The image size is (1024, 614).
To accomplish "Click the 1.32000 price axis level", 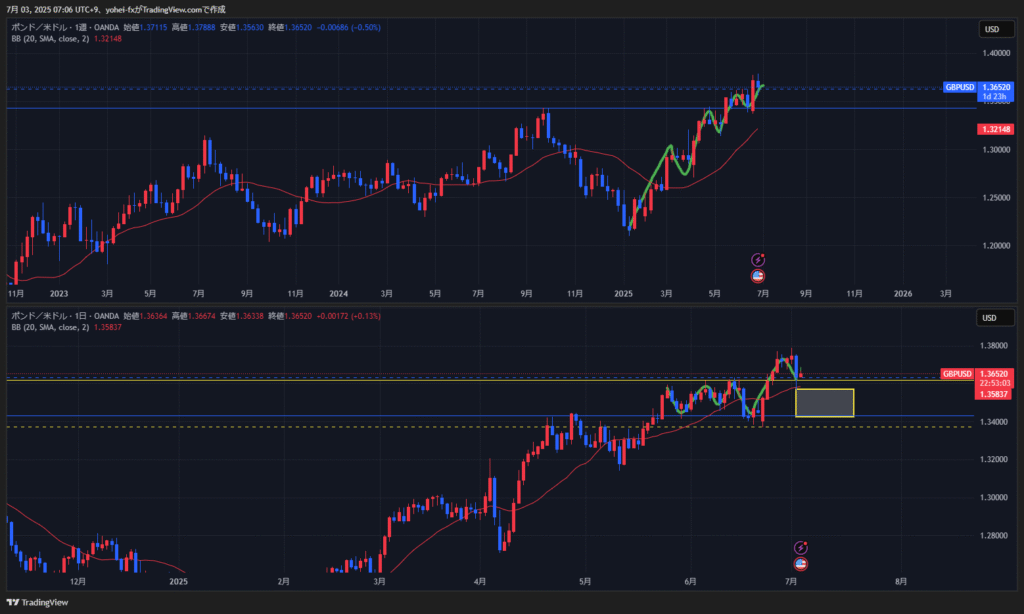I will point(993,459).
